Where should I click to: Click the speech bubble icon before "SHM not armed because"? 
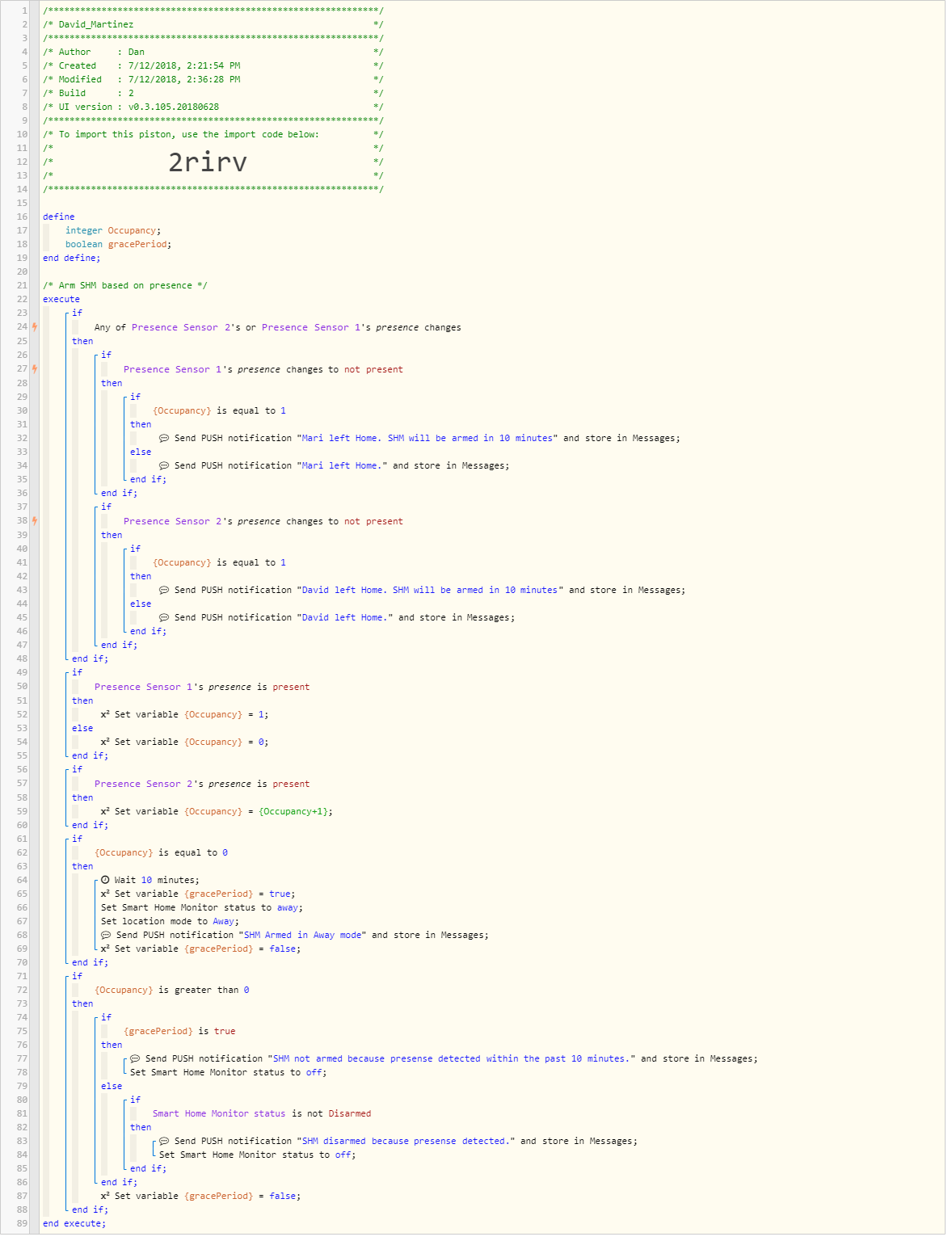coord(135,1058)
